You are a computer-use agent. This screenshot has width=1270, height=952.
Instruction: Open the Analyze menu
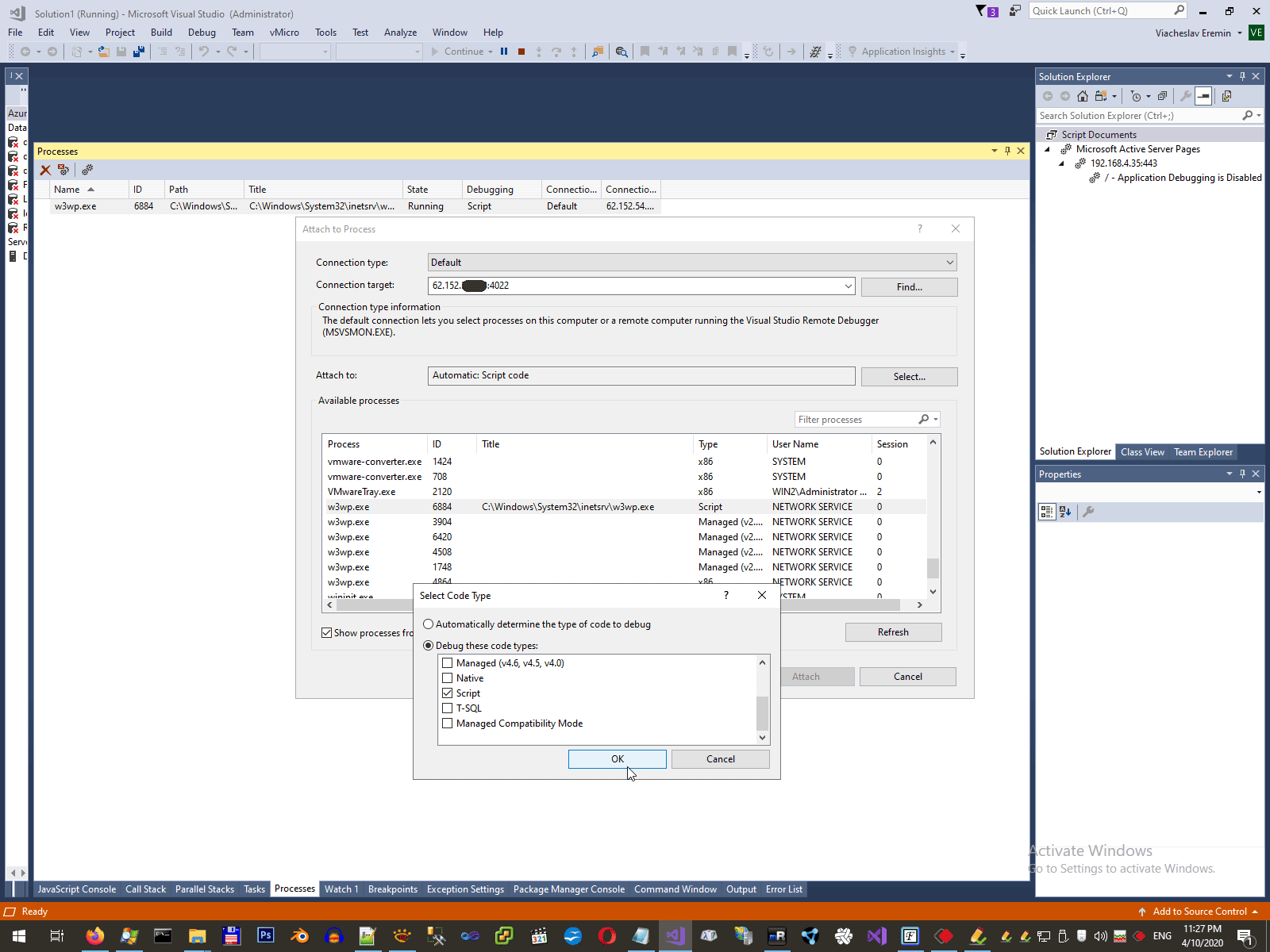[x=400, y=33]
